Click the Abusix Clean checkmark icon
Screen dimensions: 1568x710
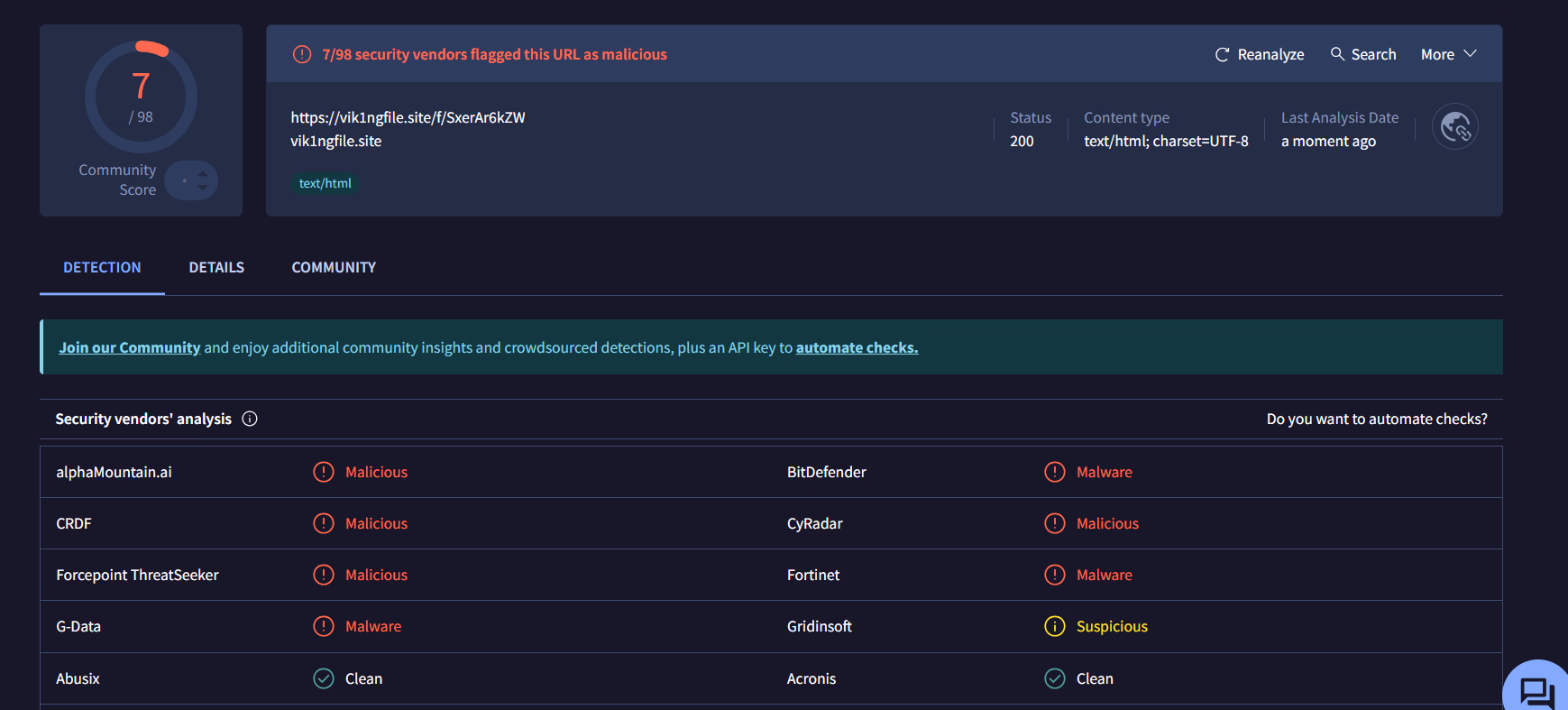(x=323, y=678)
